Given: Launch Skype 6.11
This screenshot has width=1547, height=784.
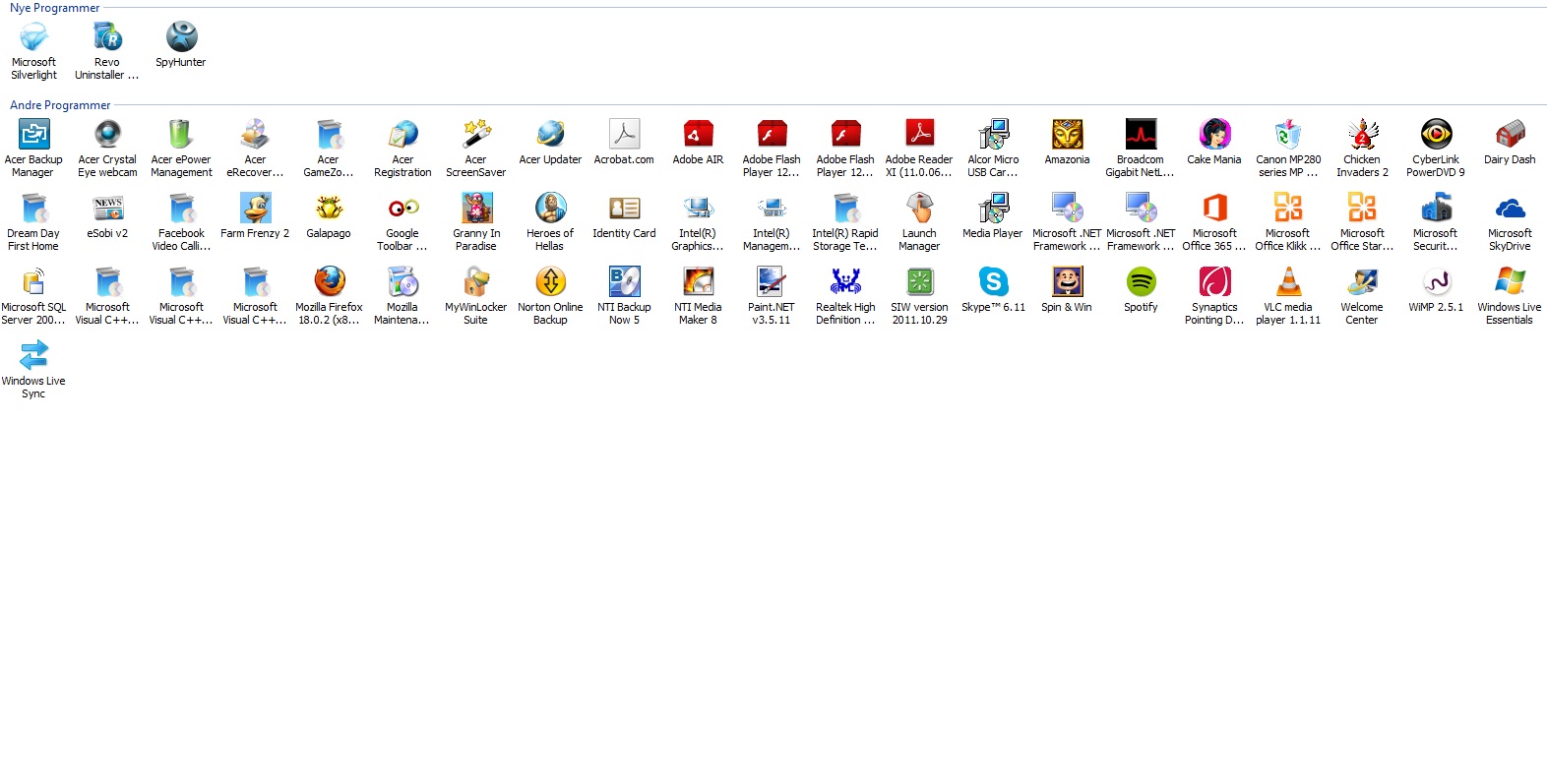Looking at the screenshot, I should (993, 281).
